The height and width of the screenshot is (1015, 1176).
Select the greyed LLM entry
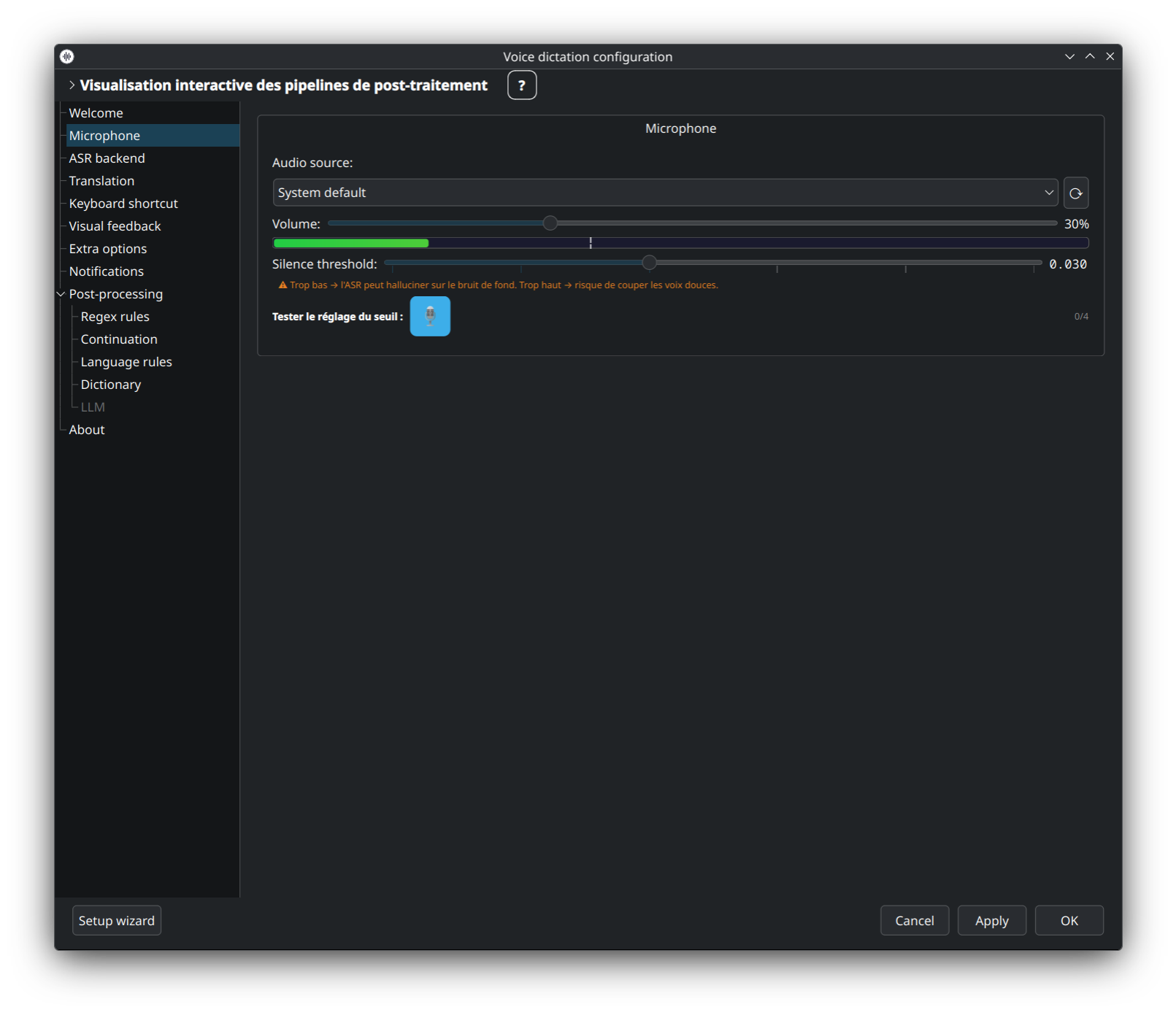(x=93, y=407)
